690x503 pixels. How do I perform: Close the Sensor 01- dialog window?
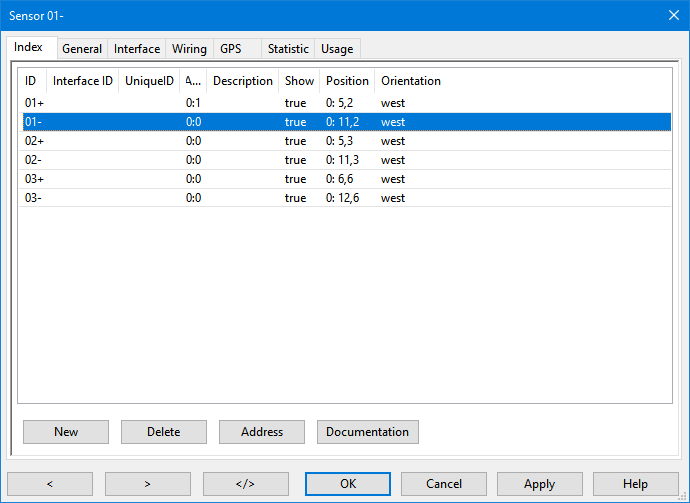(673, 14)
